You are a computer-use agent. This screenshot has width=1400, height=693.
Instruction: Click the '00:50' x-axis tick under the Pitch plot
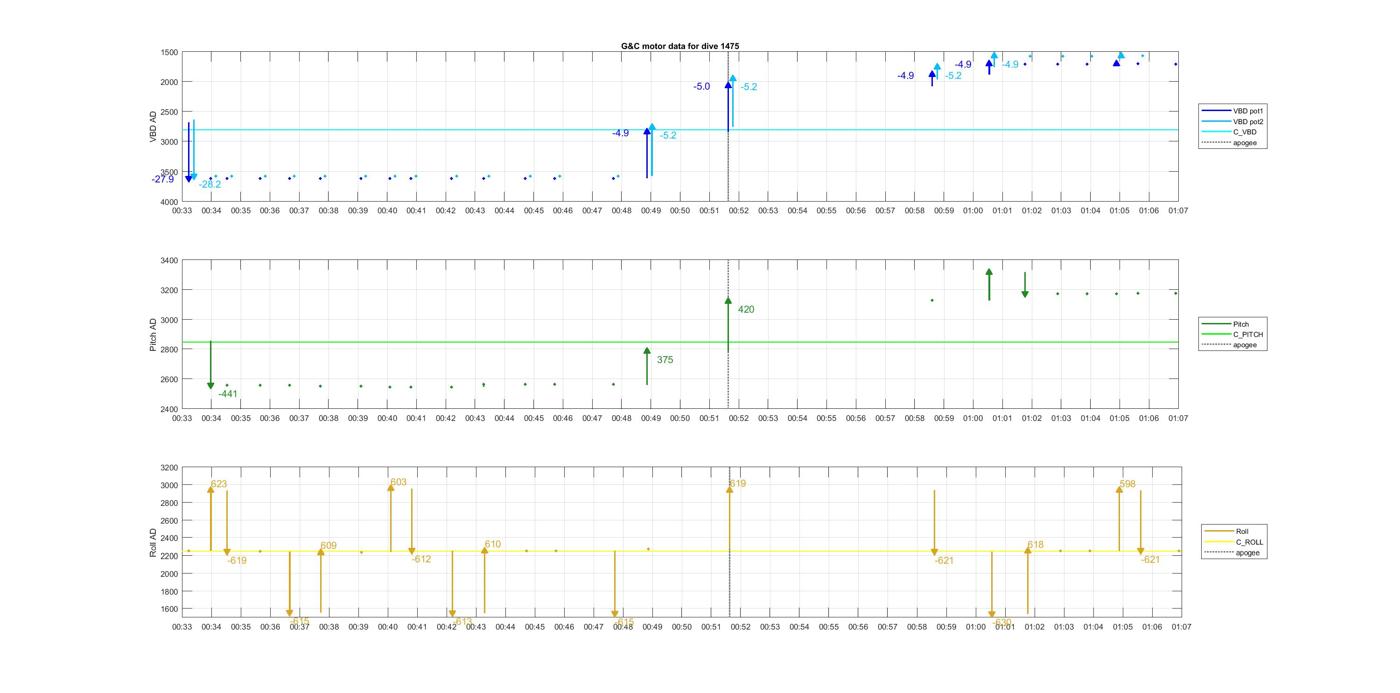click(680, 419)
